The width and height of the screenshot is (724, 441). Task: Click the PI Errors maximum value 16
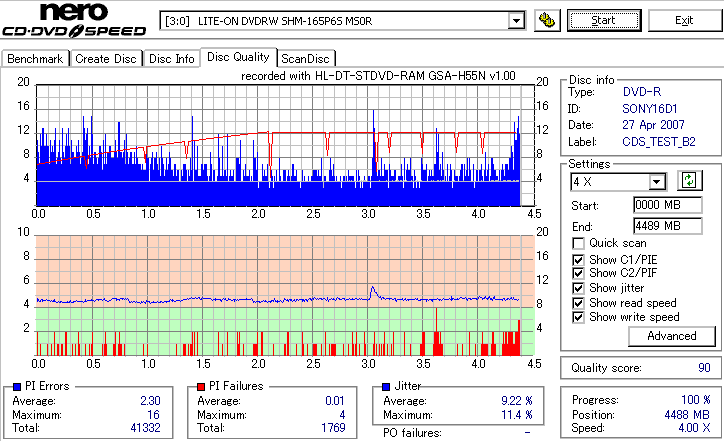(x=153, y=415)
